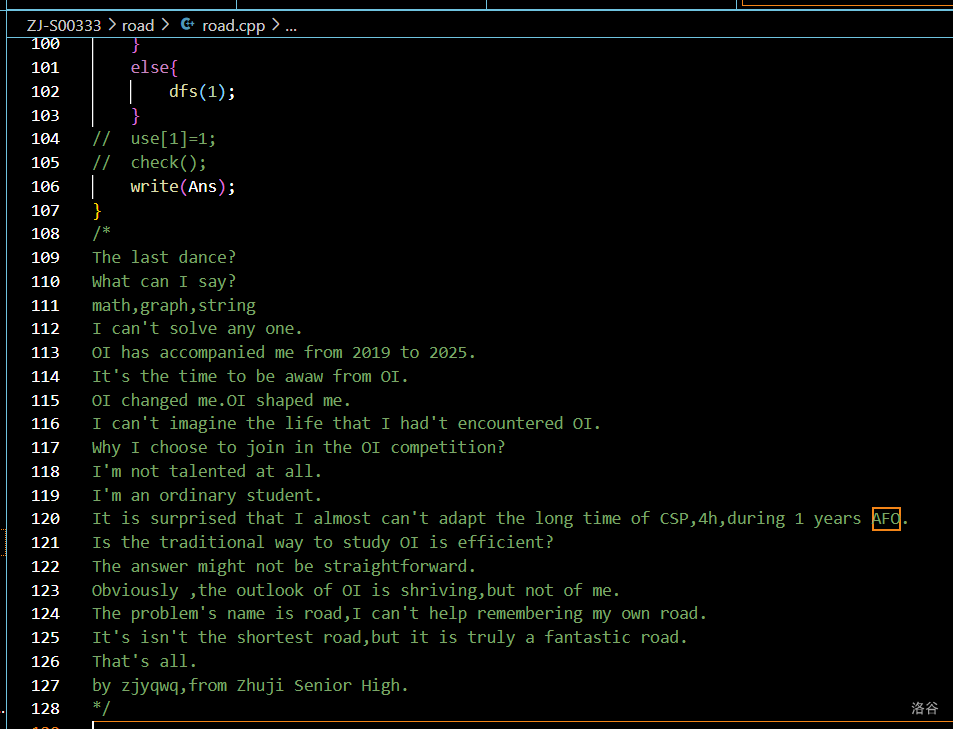
Task: Click the breadcrumb ellipsis symbol item
Action: tap(291, 25)
